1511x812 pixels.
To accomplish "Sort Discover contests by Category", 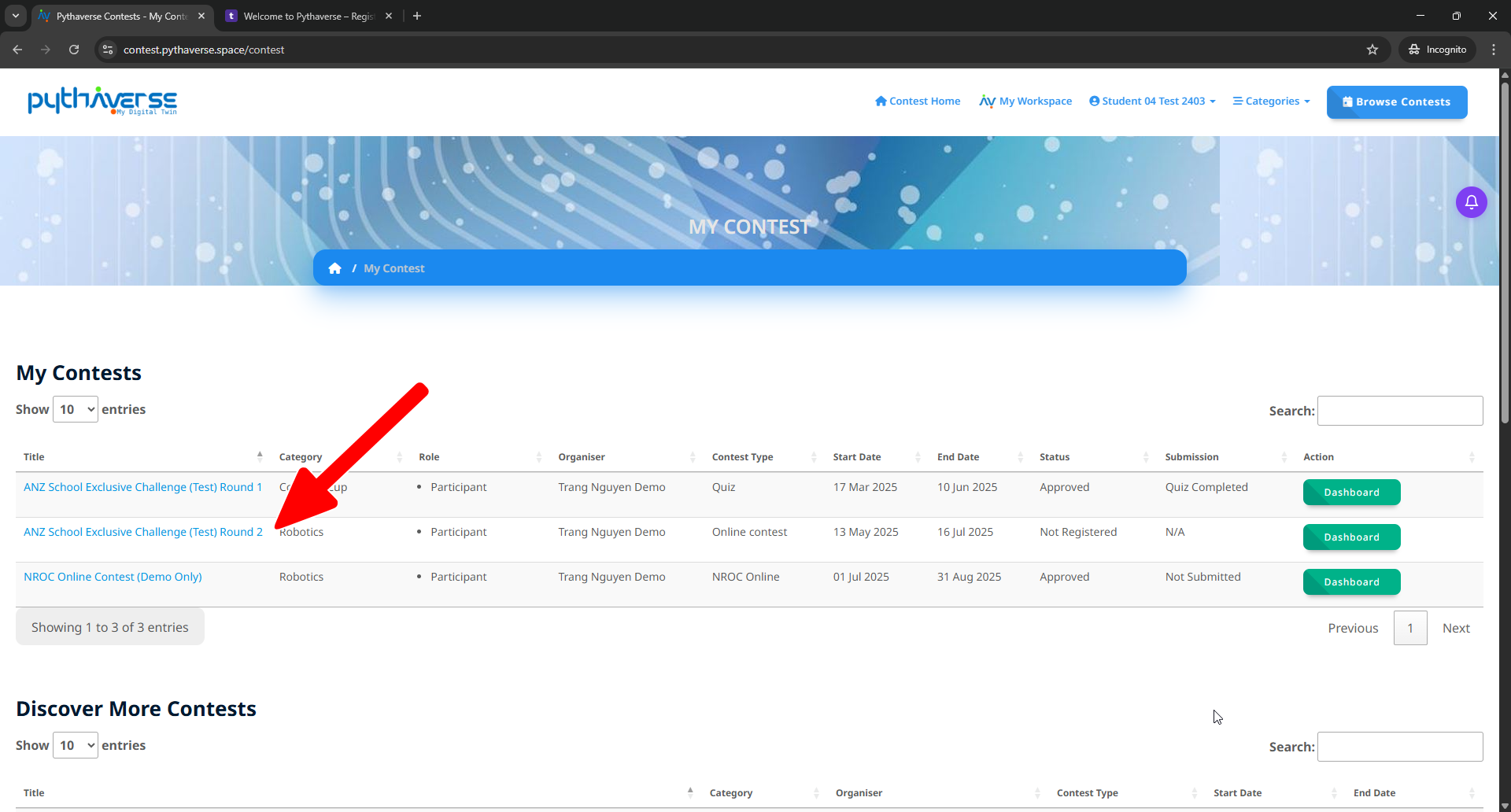I will [x=765, y=792].
